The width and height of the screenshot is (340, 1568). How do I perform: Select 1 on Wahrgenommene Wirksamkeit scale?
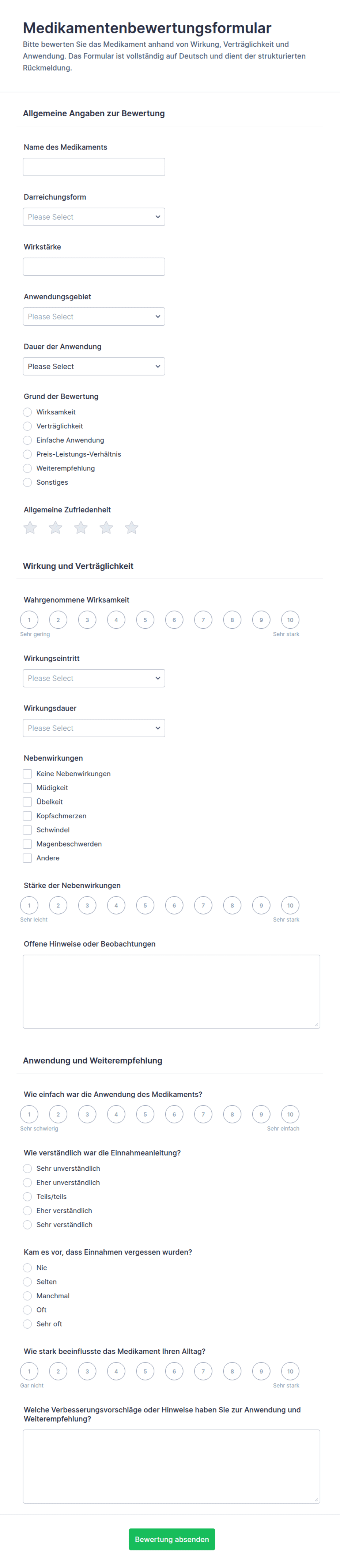point(29,620)
